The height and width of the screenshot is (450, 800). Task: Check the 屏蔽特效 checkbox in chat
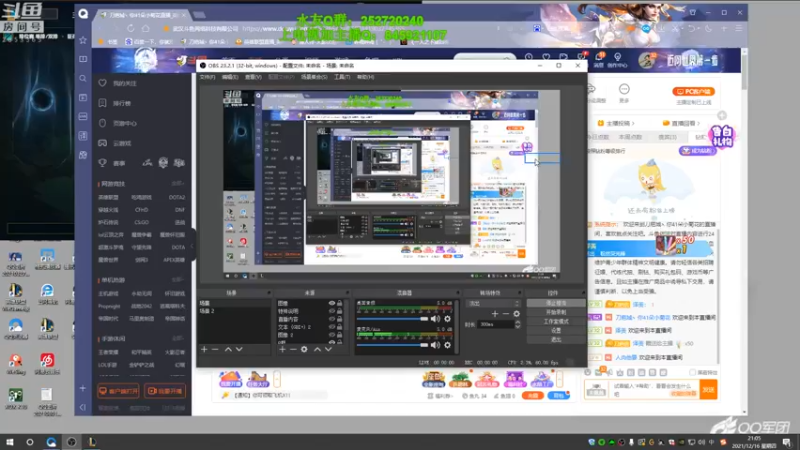coord(692,372)
